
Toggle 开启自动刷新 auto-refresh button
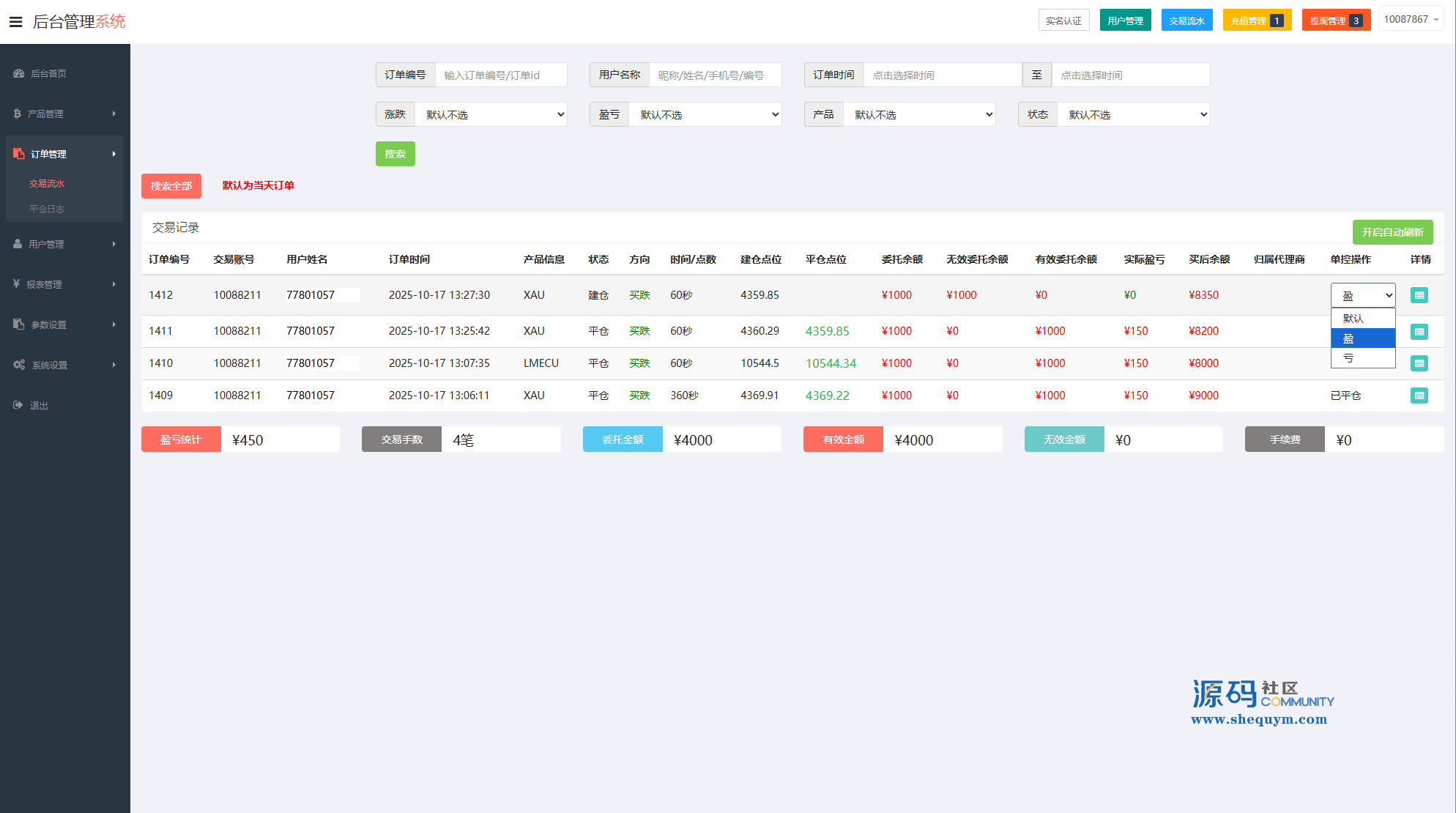1392,232
